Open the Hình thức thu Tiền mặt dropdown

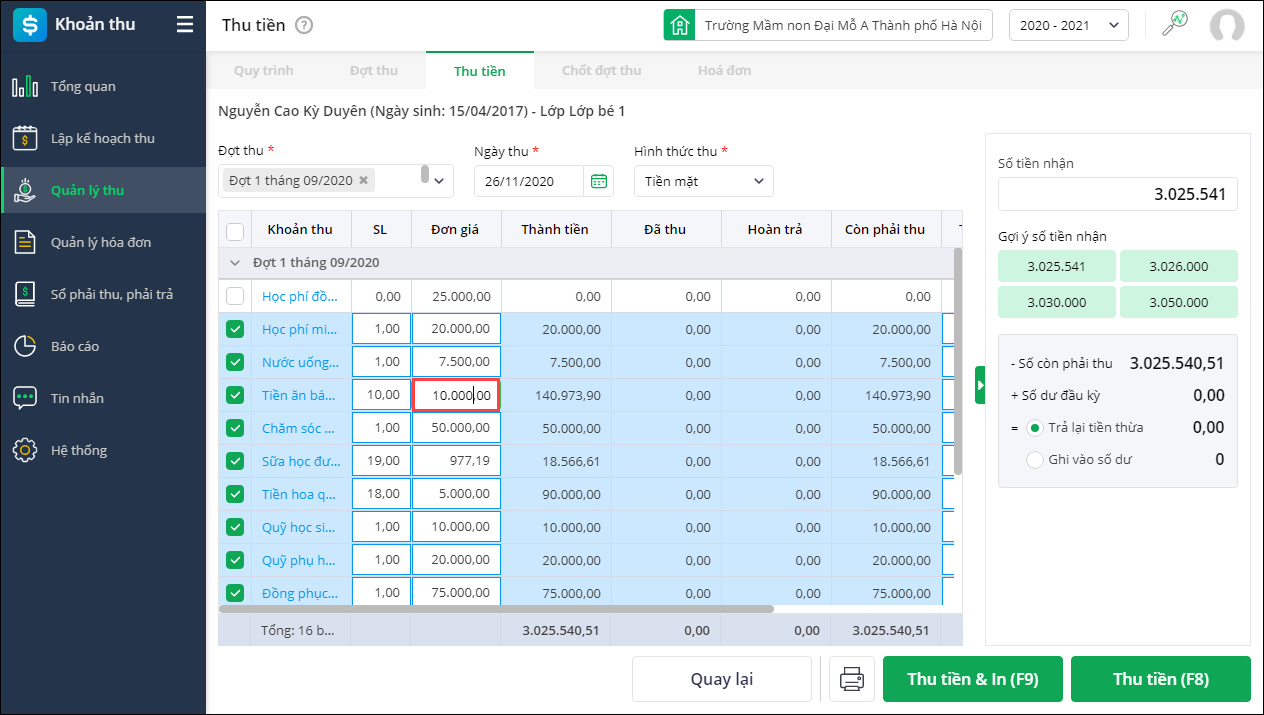(704, 181)
